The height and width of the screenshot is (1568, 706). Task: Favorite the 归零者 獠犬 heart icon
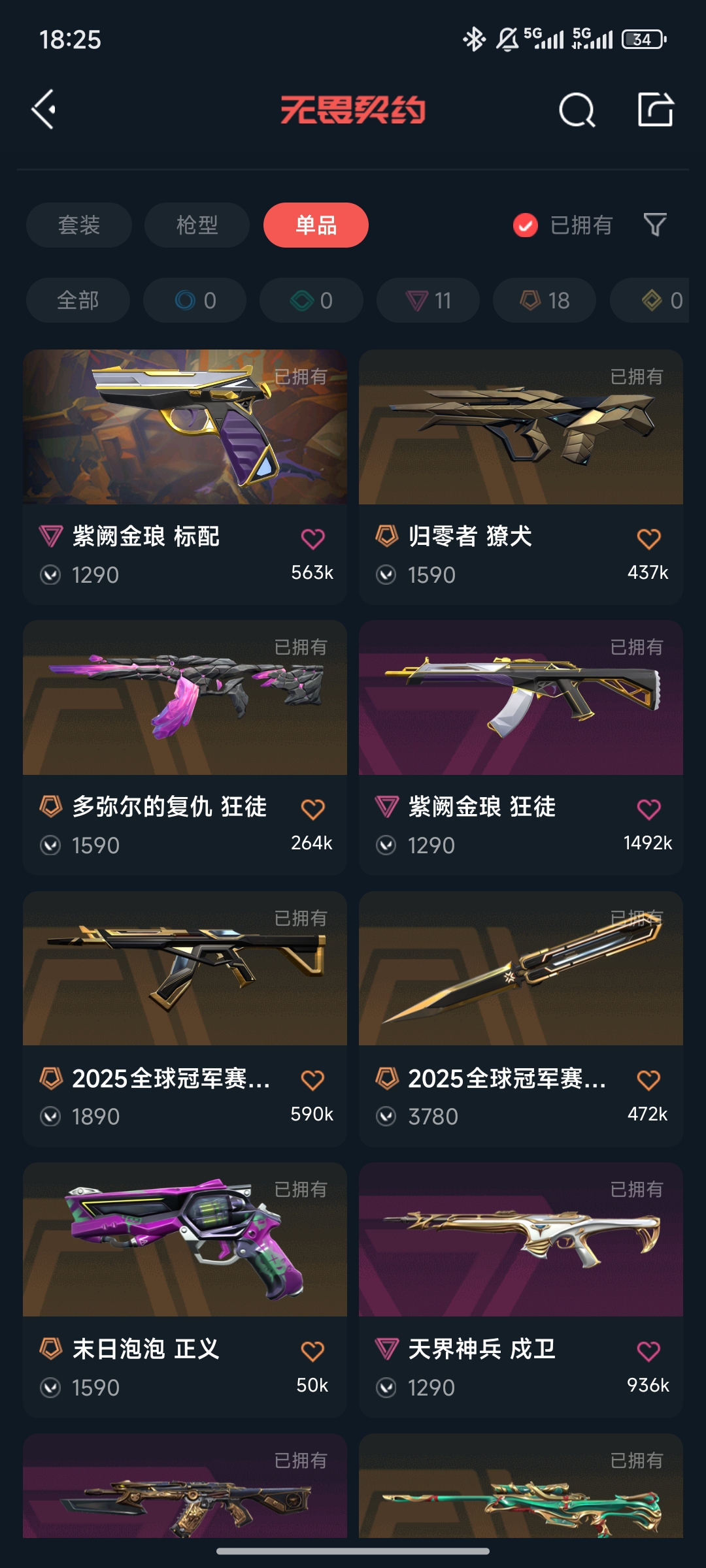coord(649,539)
